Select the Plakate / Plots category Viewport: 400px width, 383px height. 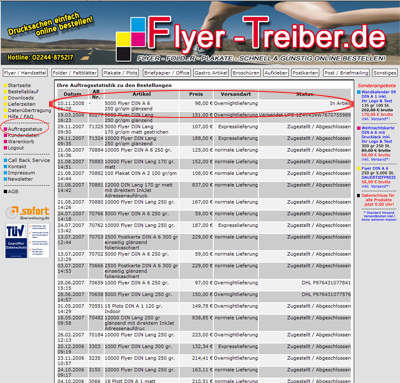[120, 73]
